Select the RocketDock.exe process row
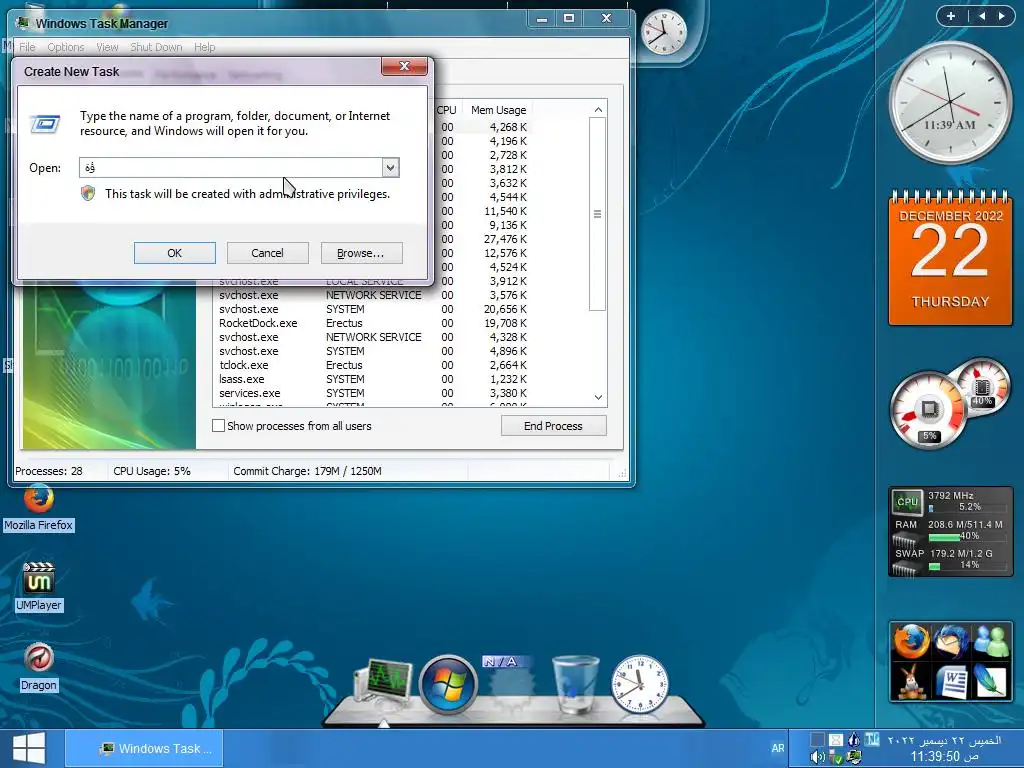1024x768 pixels. pyautogui.click(x=373, y=323)
